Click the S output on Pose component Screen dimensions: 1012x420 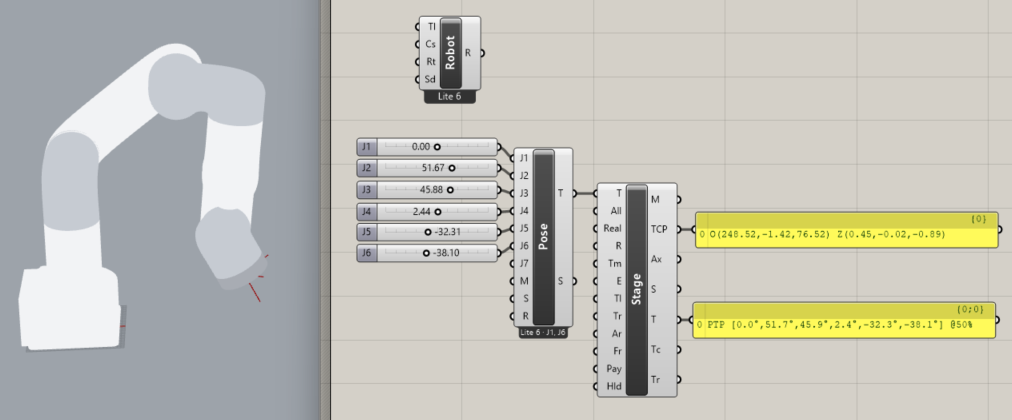pyautogui.click(x=560, y=281)
